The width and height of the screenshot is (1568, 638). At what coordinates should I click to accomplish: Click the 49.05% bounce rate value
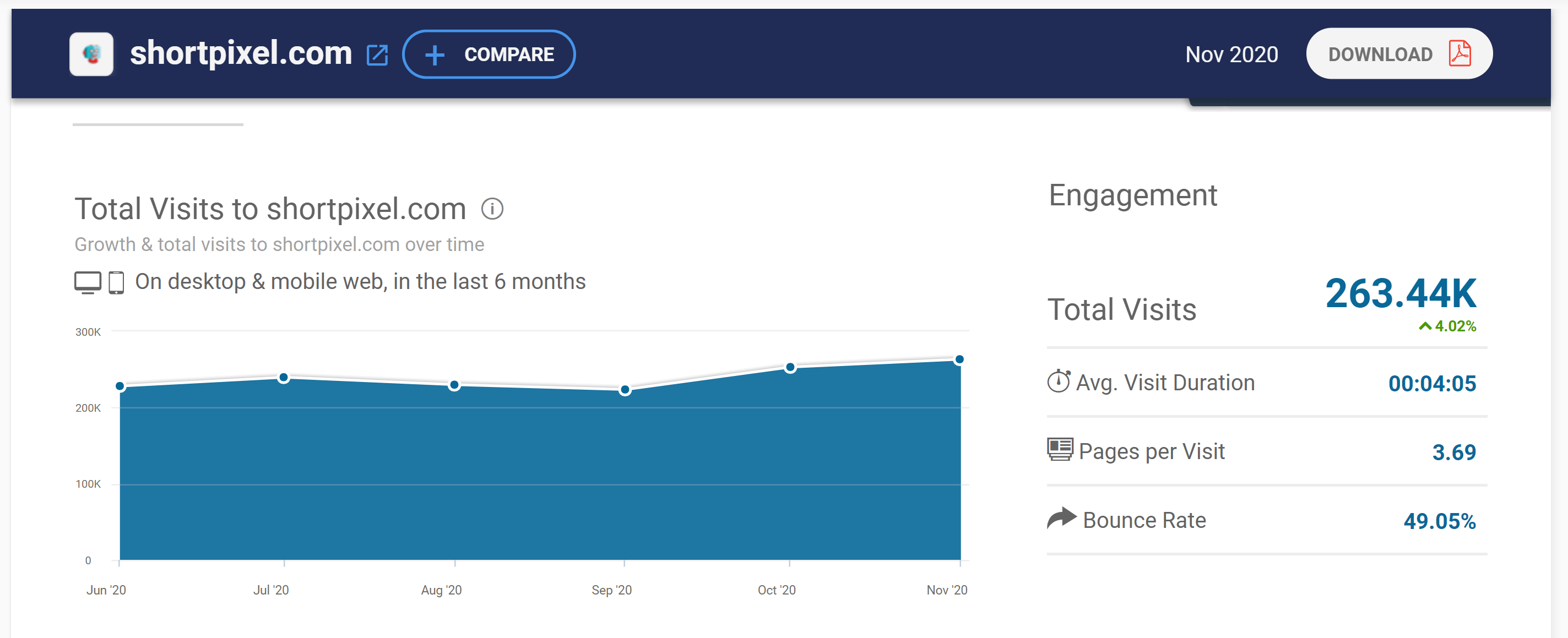1440,521
